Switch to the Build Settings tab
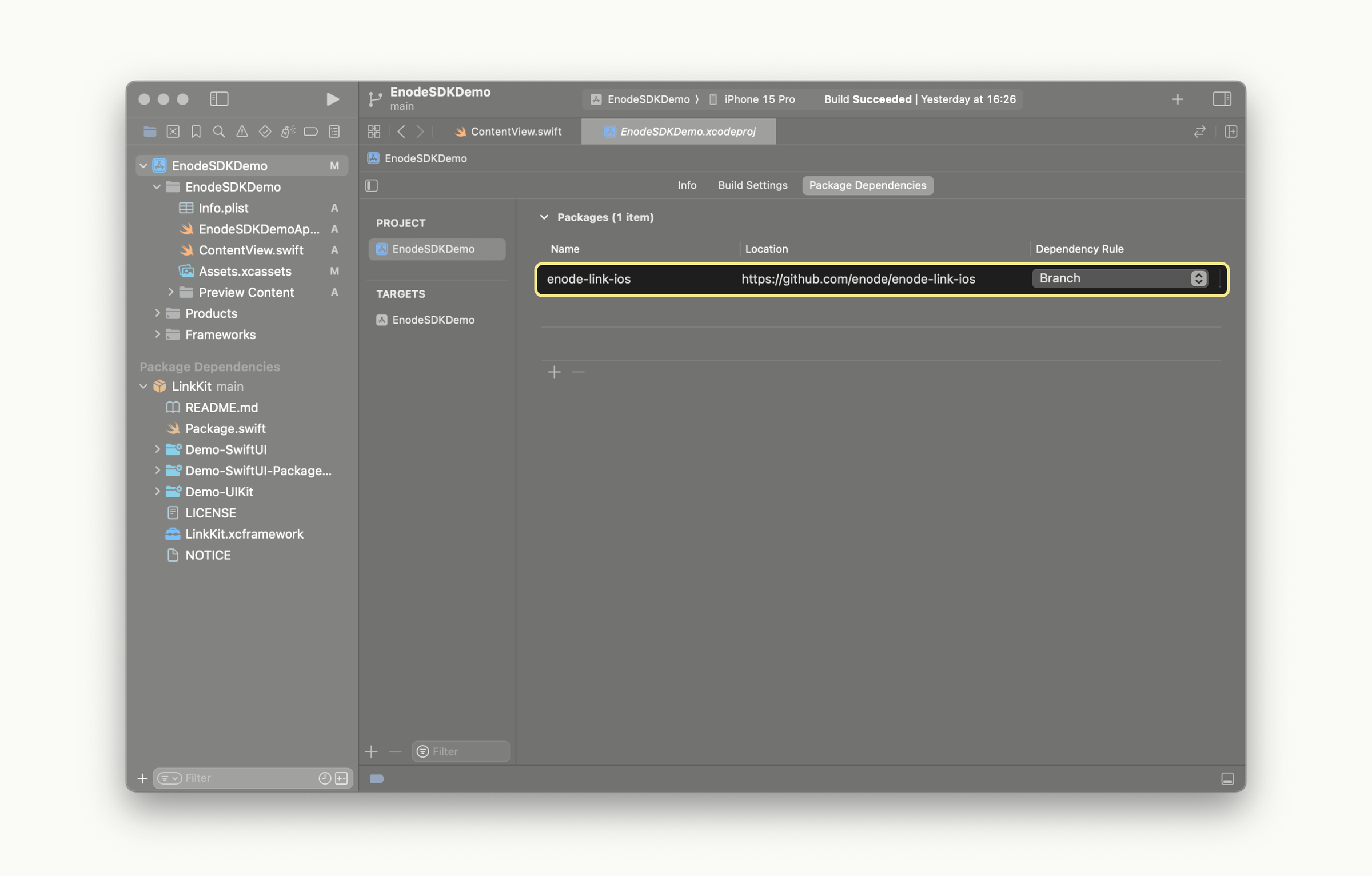Image resolution: width=1372 pixels, height=876 pixels. pyautogui.click(x=752, y=185)
